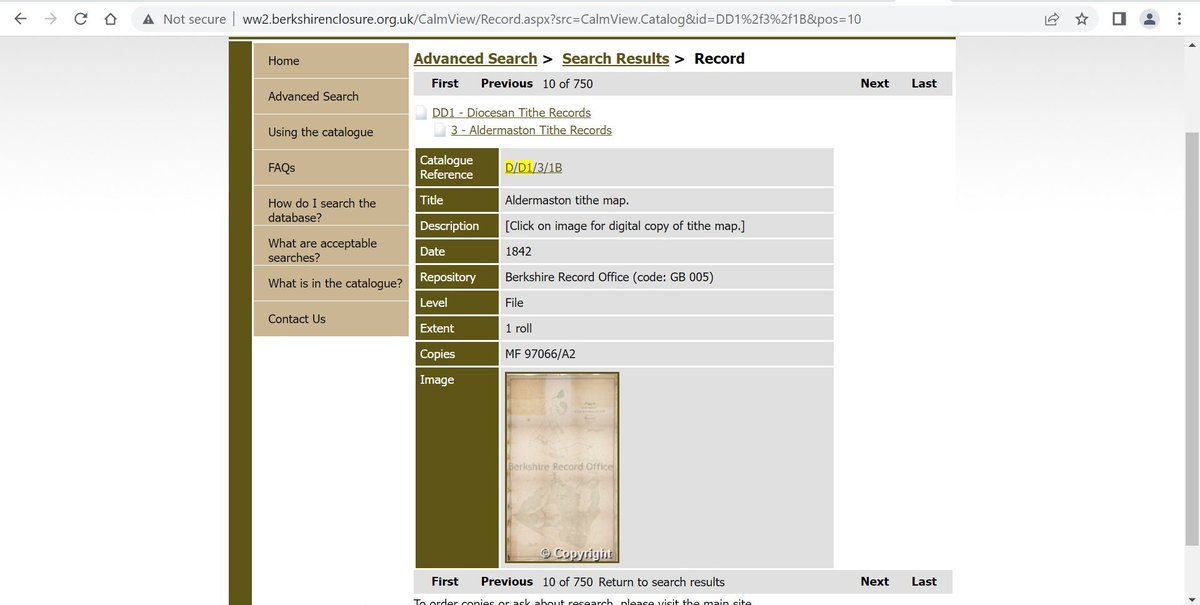Screen dimensions: 1200x605
Task: Bookmark this record page with the star
Action: (1081, 18)
